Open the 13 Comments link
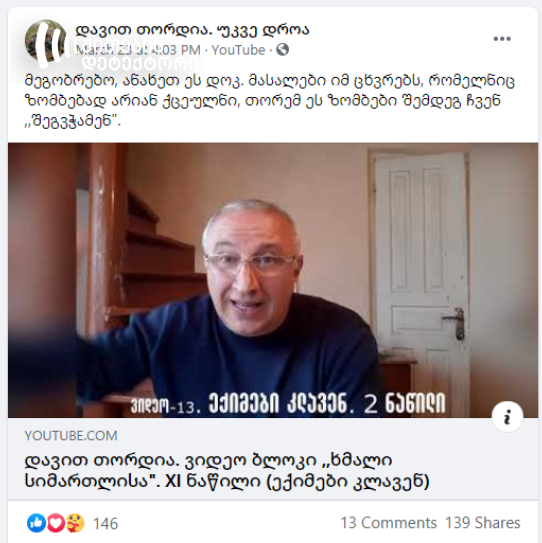 coord(389,523)
